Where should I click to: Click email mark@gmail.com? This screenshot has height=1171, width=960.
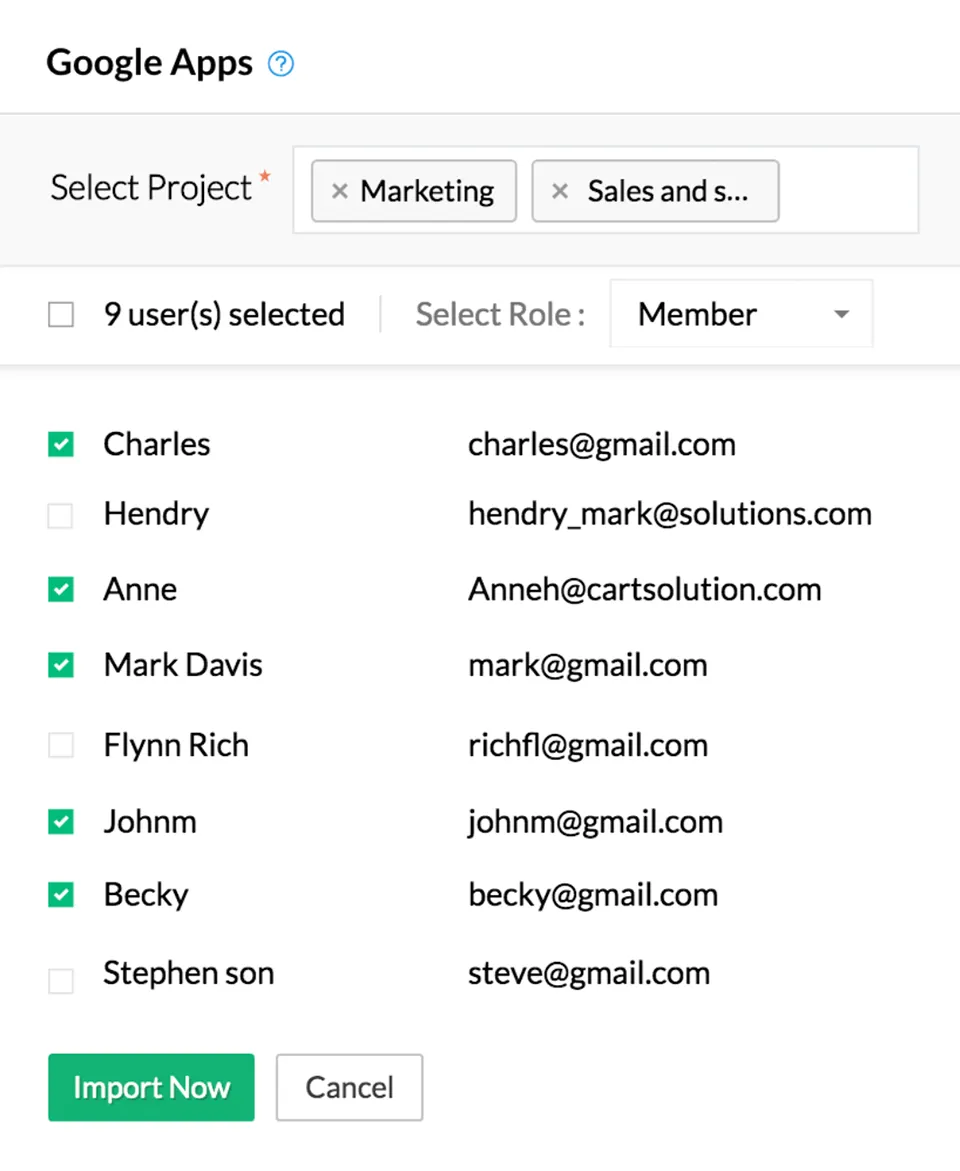(x=588, y=665)
